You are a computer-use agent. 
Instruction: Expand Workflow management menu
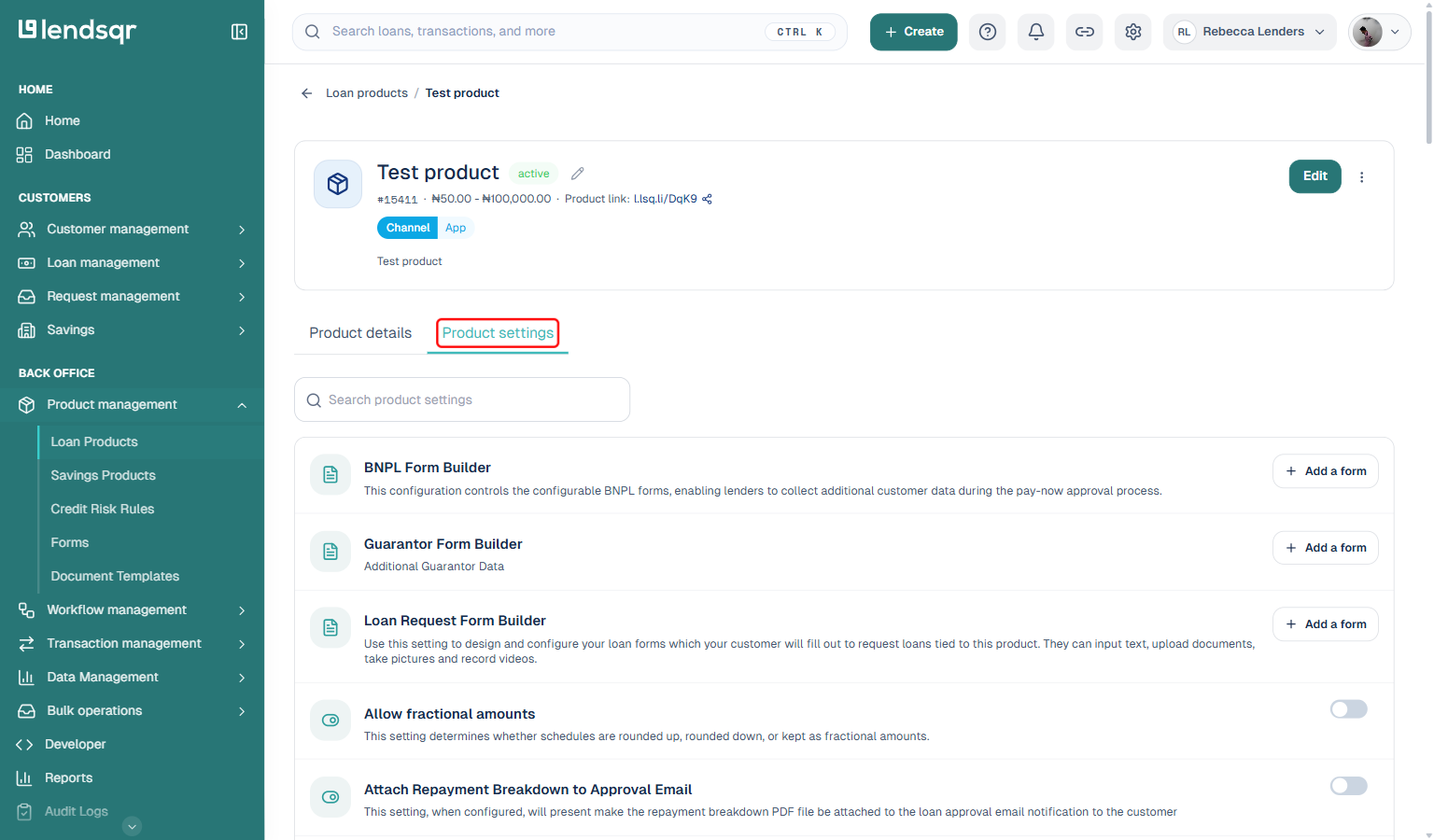click(132, 610)
